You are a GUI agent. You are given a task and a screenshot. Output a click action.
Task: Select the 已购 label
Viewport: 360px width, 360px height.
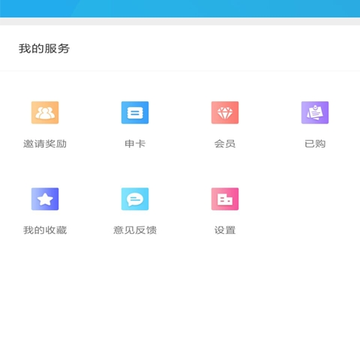click(315, 144)
